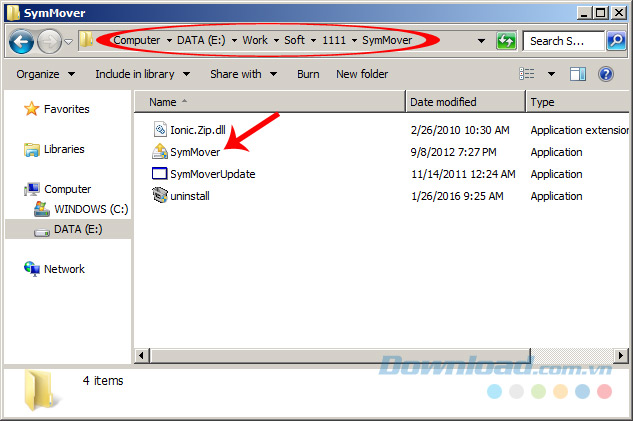Click the SymMoverUpdate window icon
633x421 pixels.
pyautogui.click(x=159, y=174)
